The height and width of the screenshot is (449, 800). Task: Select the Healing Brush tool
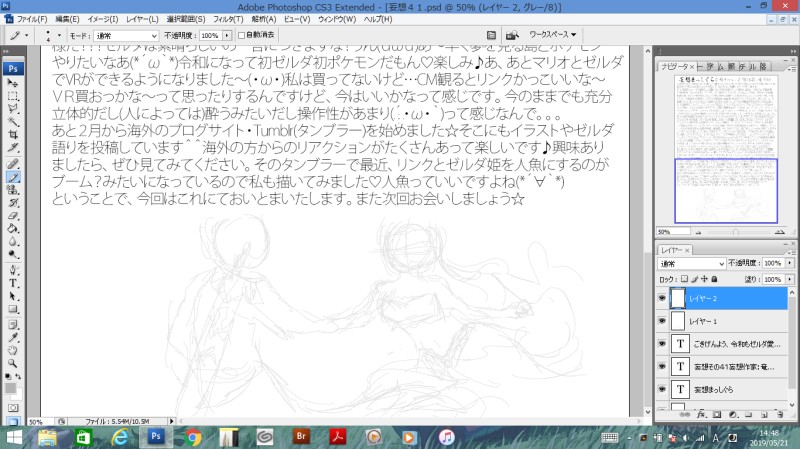[x=13, y=164]
